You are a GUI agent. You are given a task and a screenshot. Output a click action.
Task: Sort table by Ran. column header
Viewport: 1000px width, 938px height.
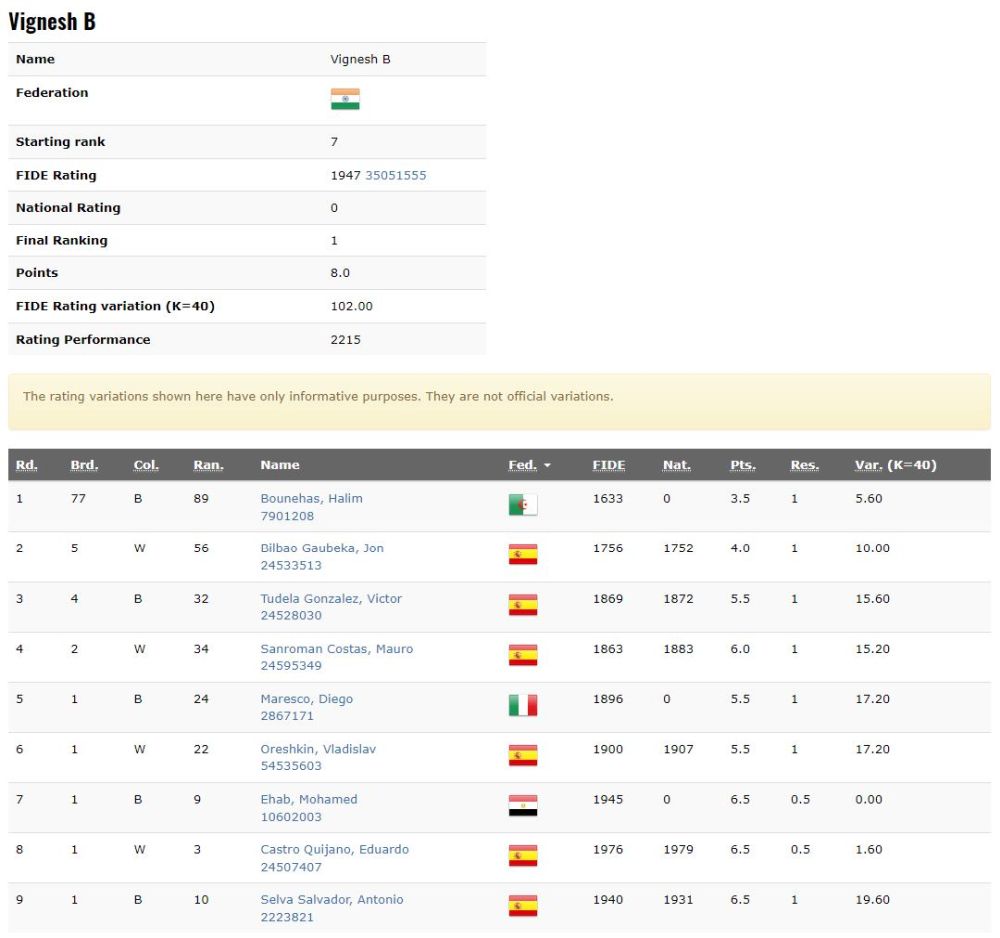[x=209, y=465]
